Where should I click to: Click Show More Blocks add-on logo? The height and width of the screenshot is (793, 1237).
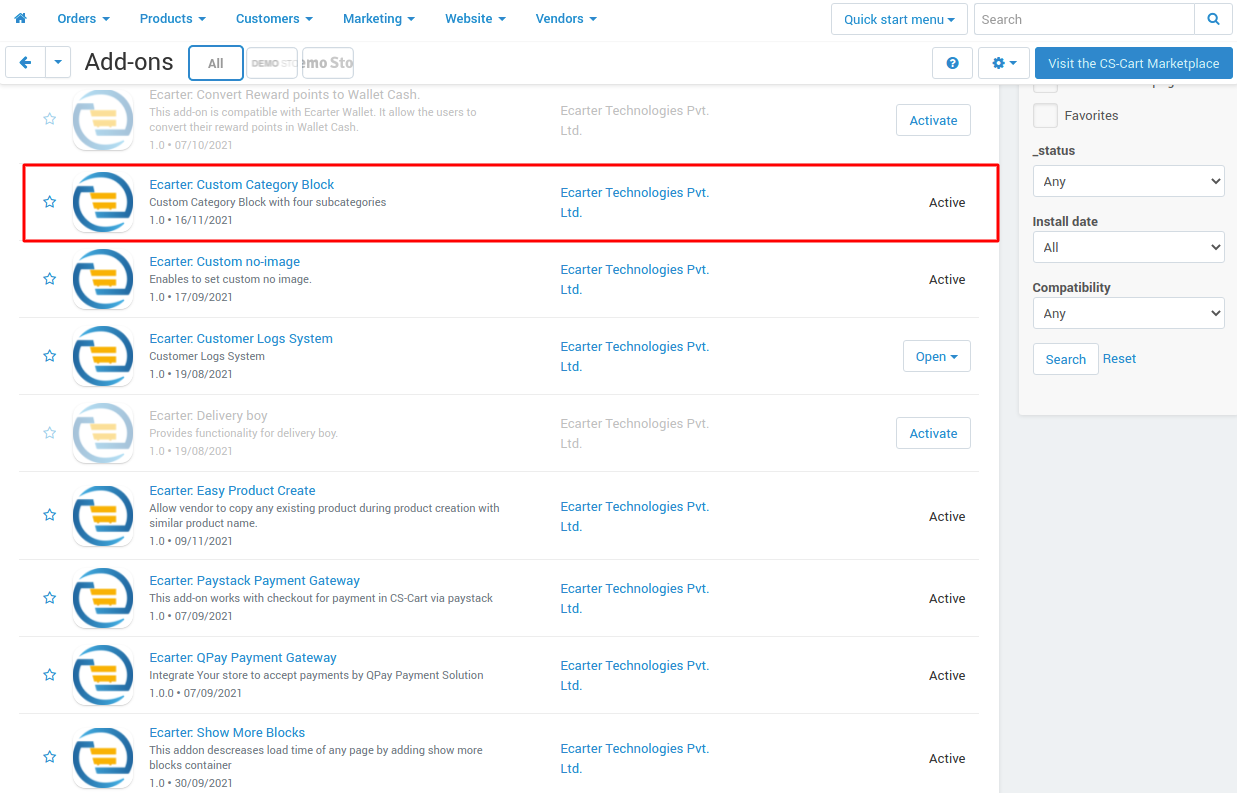tap(103, 757)
